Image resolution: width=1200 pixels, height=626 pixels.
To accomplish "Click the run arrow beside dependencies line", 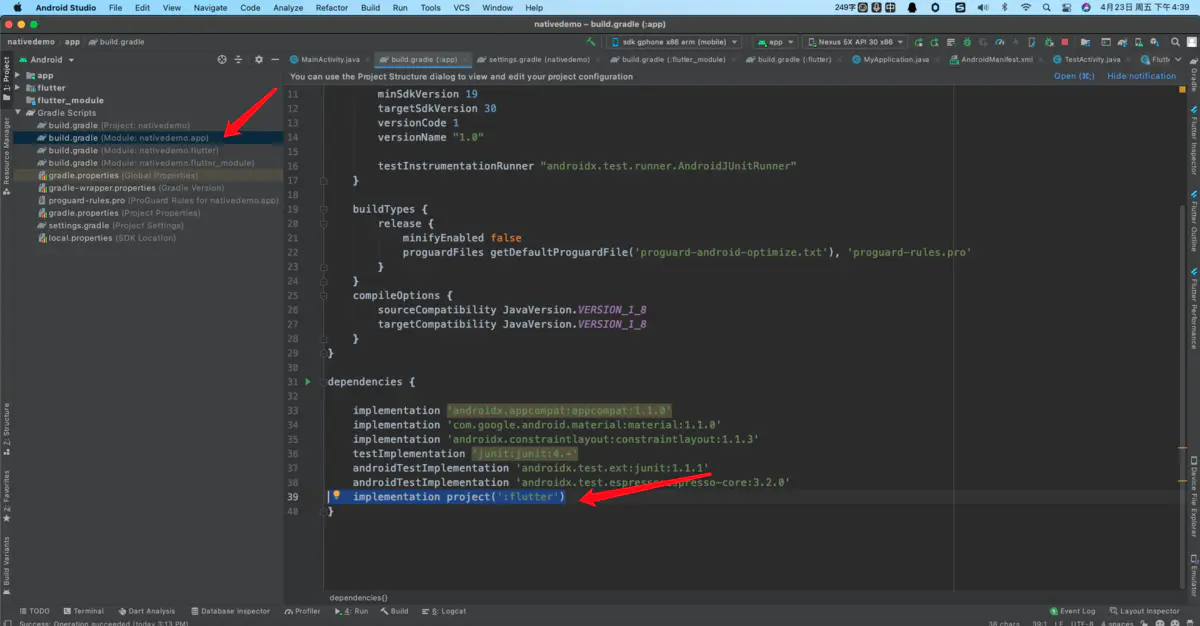I will pyautogui.click(x=308, y=382).
